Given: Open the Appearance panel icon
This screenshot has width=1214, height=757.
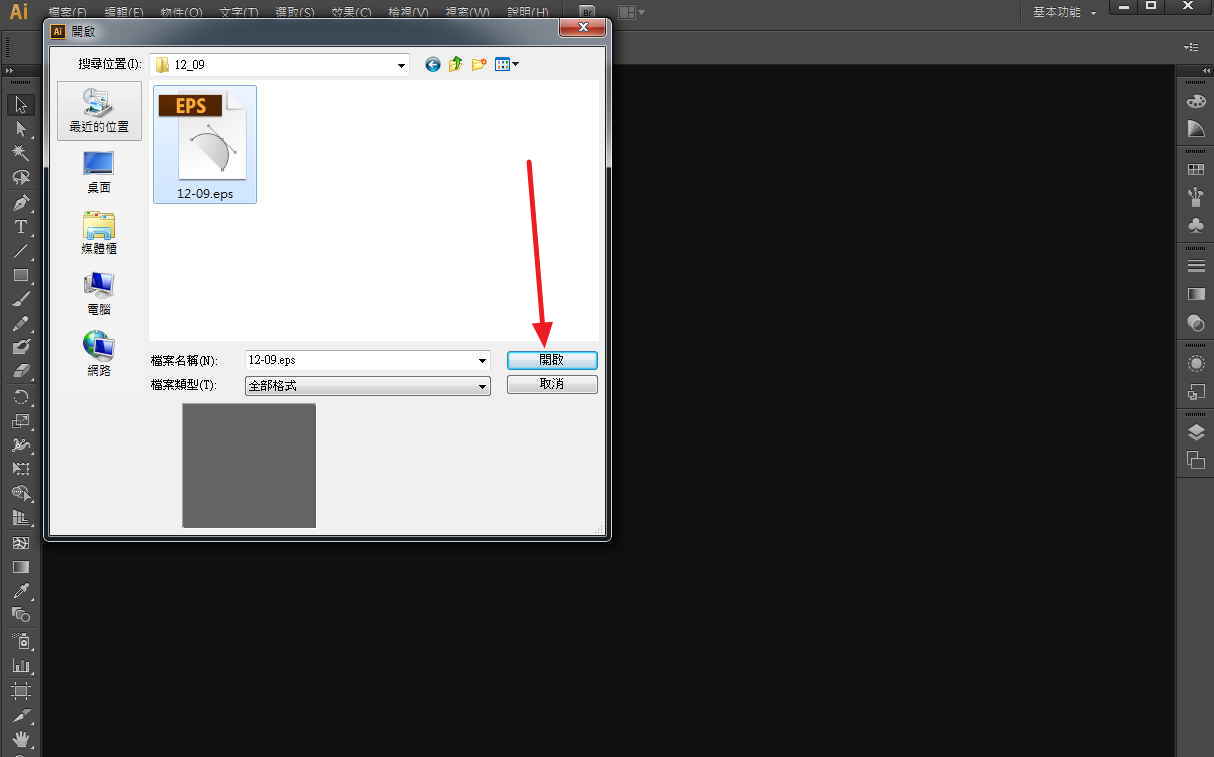Looking at the screenshot, I should pos(1195,363).
